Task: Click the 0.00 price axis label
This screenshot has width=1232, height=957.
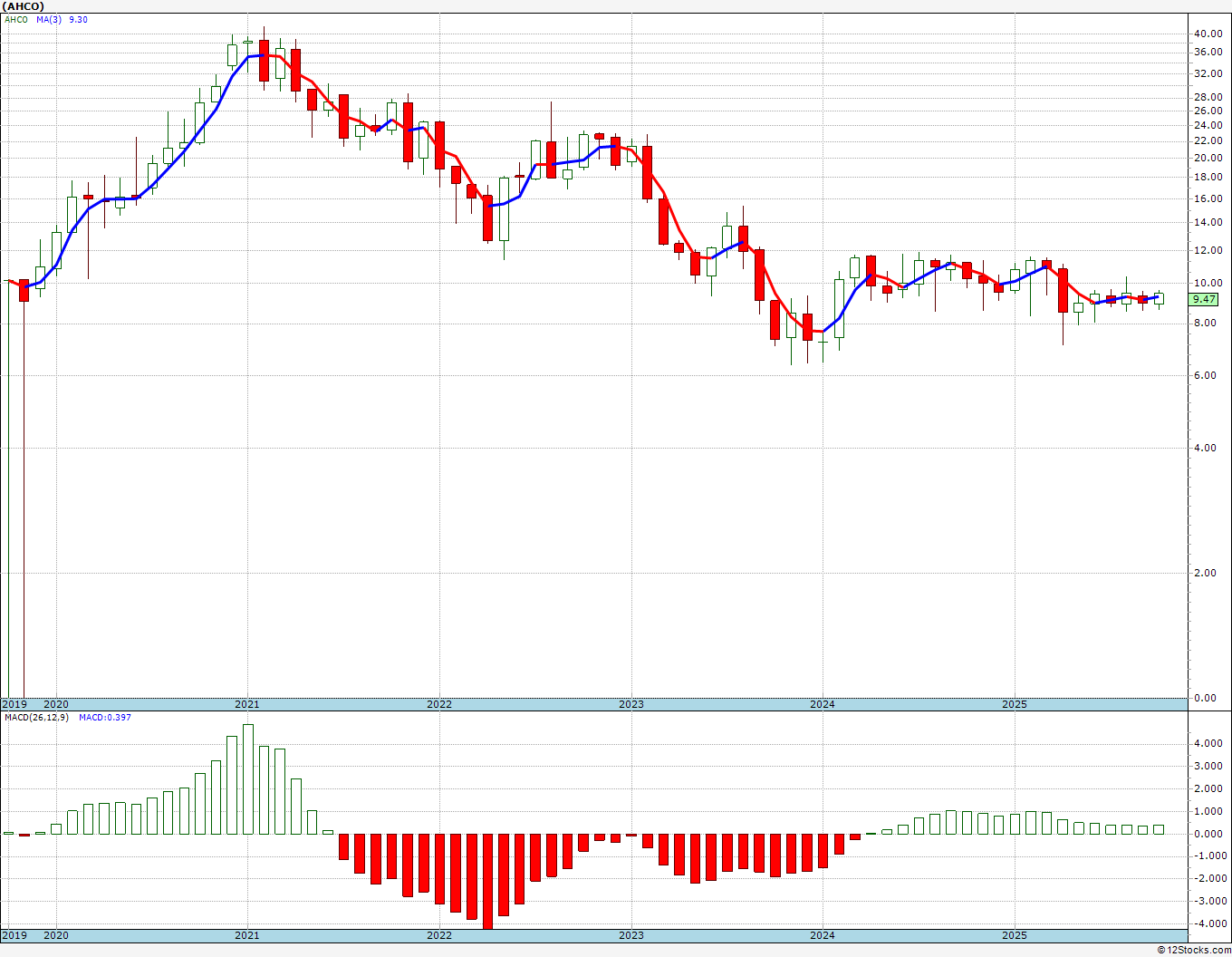Action: (1207, 698)
